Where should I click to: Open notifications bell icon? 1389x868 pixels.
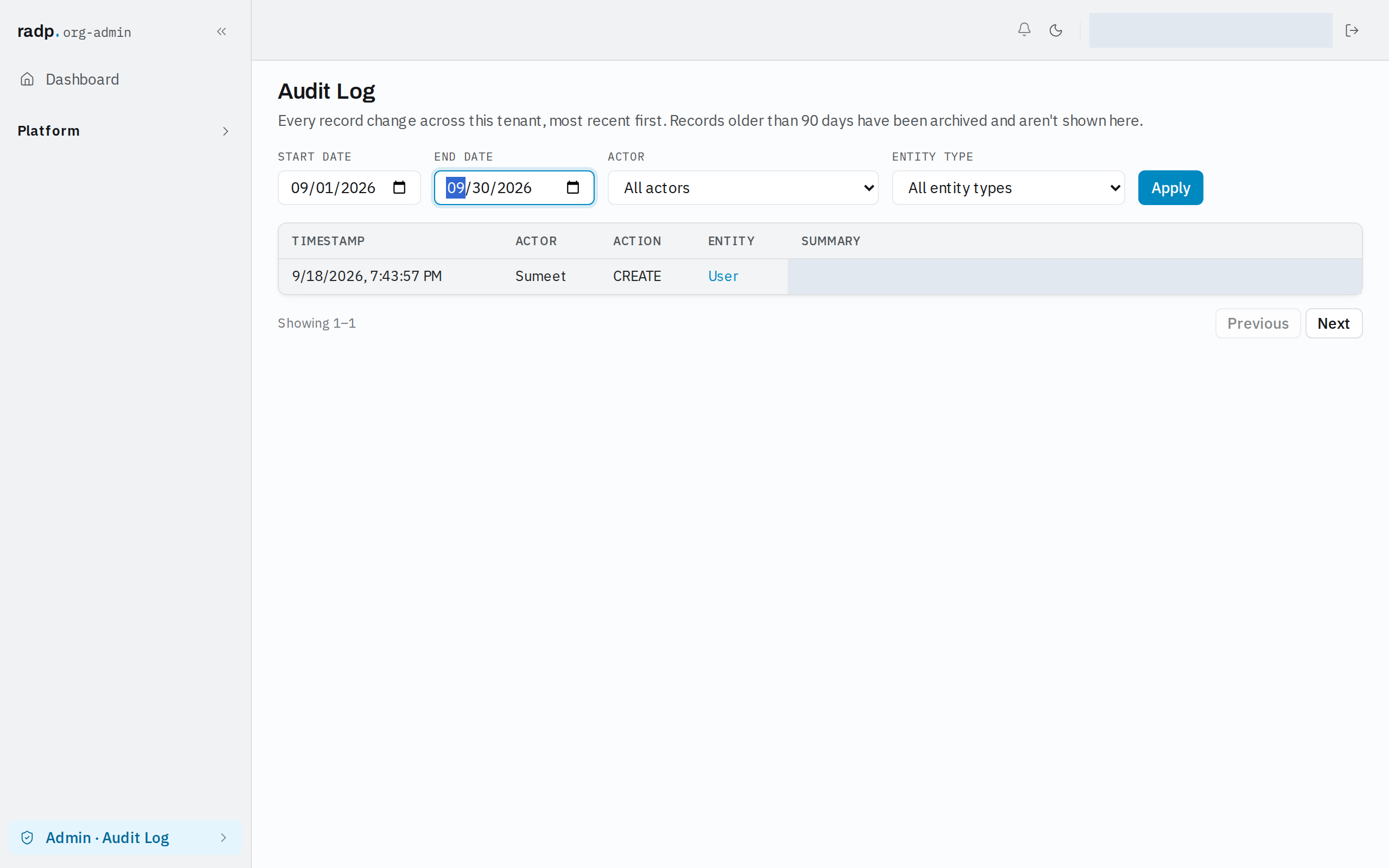pos(1024,30)
